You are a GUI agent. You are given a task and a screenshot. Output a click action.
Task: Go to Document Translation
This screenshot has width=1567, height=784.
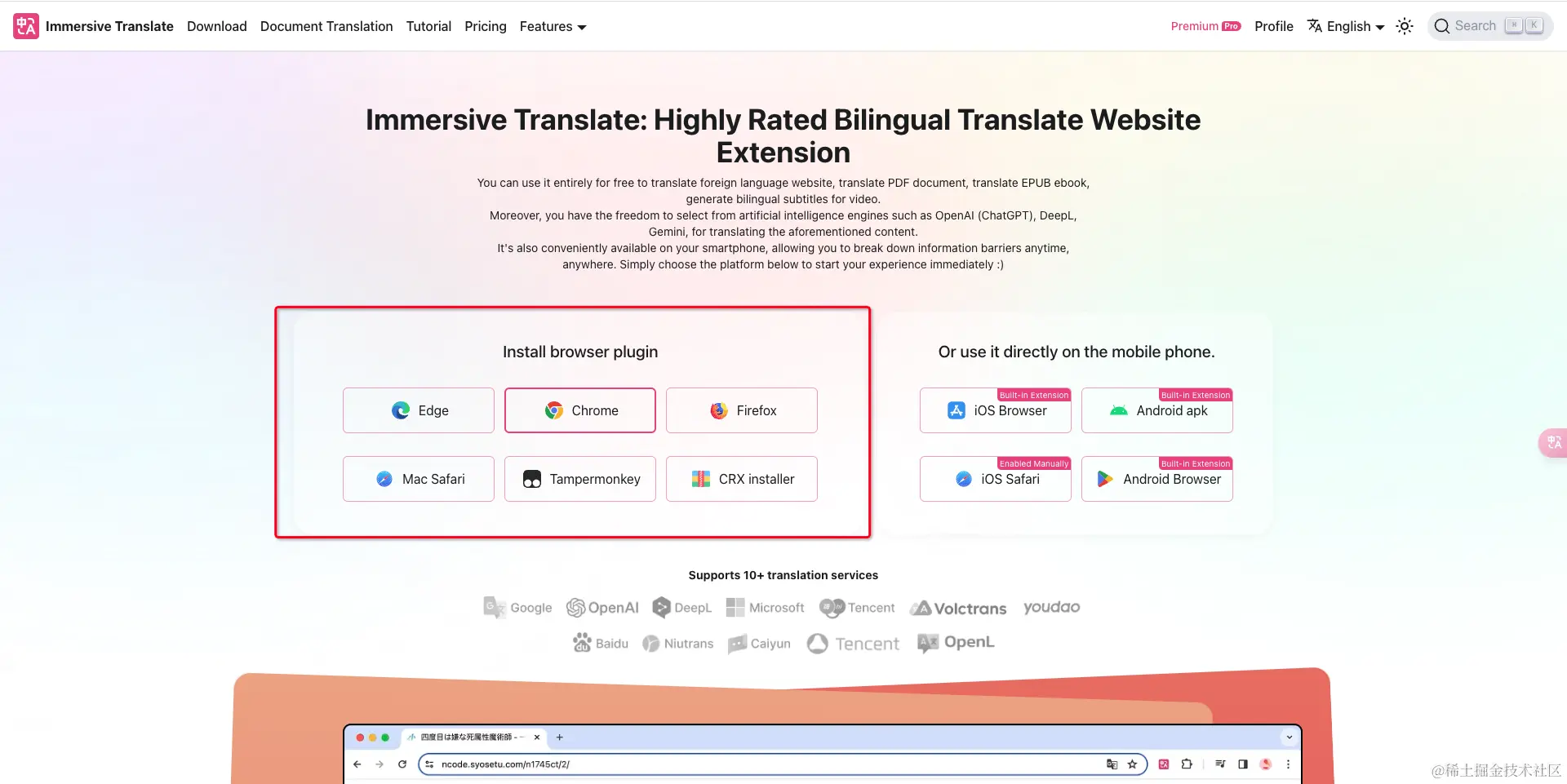tap(326, 26)
